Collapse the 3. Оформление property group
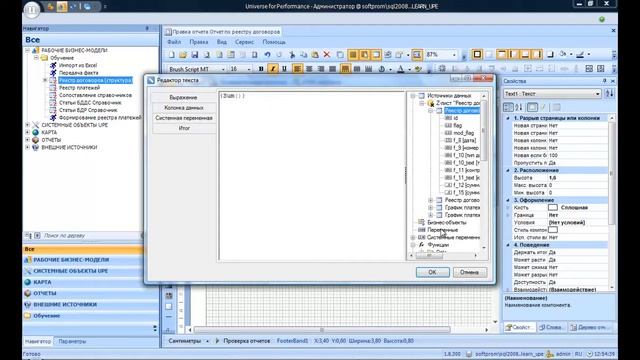This screenshot has width=640, height=360. coord(508,200)
